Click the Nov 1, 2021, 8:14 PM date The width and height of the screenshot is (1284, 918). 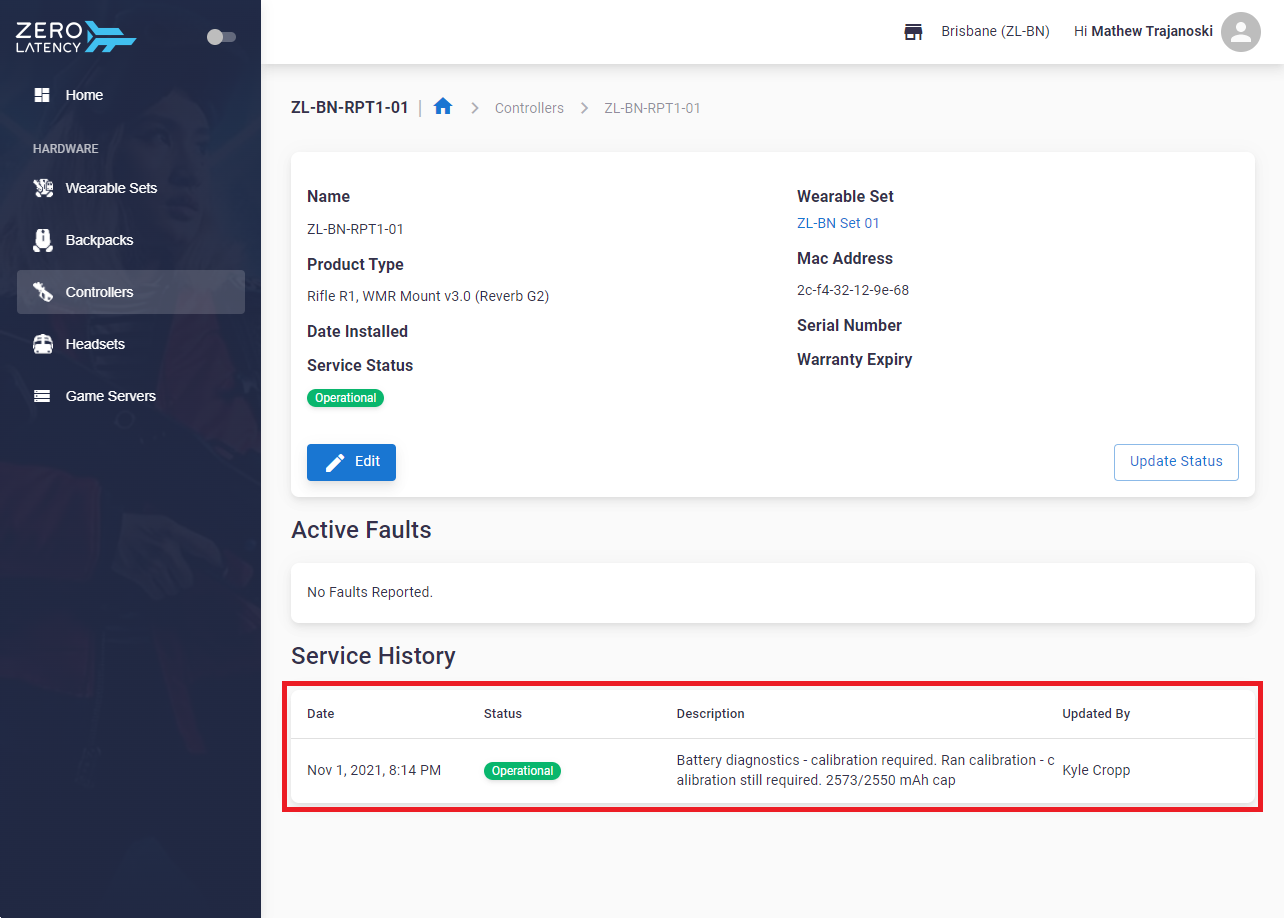click(x=374, y=771)
